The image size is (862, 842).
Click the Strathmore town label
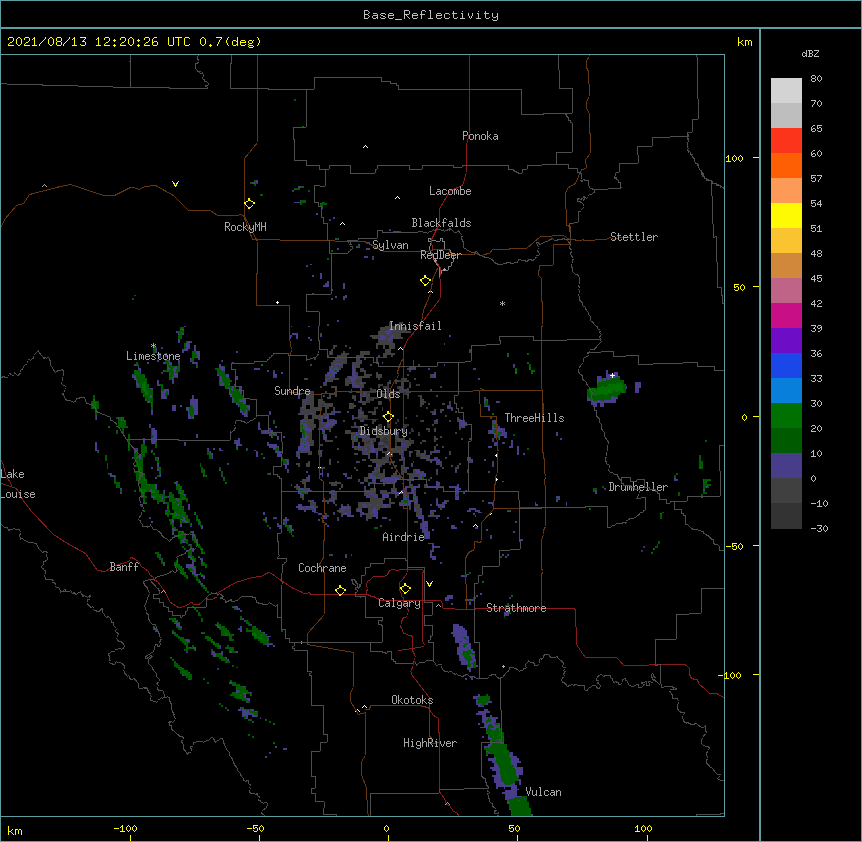coord(516,608)
